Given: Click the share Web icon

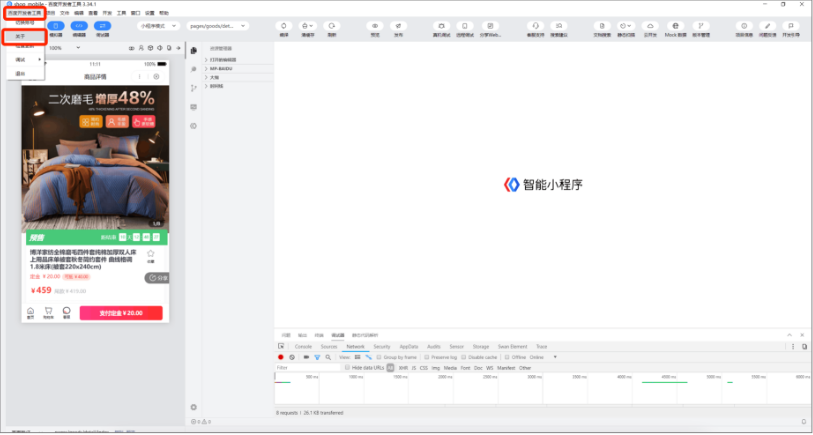Looking at the screenshot, I should [x=490, y=26].
